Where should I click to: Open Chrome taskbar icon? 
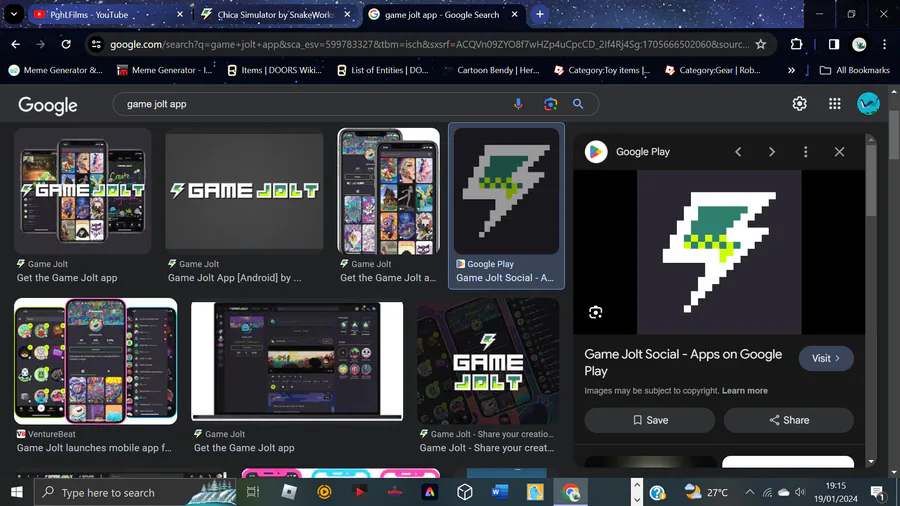[x=570, y=492]
